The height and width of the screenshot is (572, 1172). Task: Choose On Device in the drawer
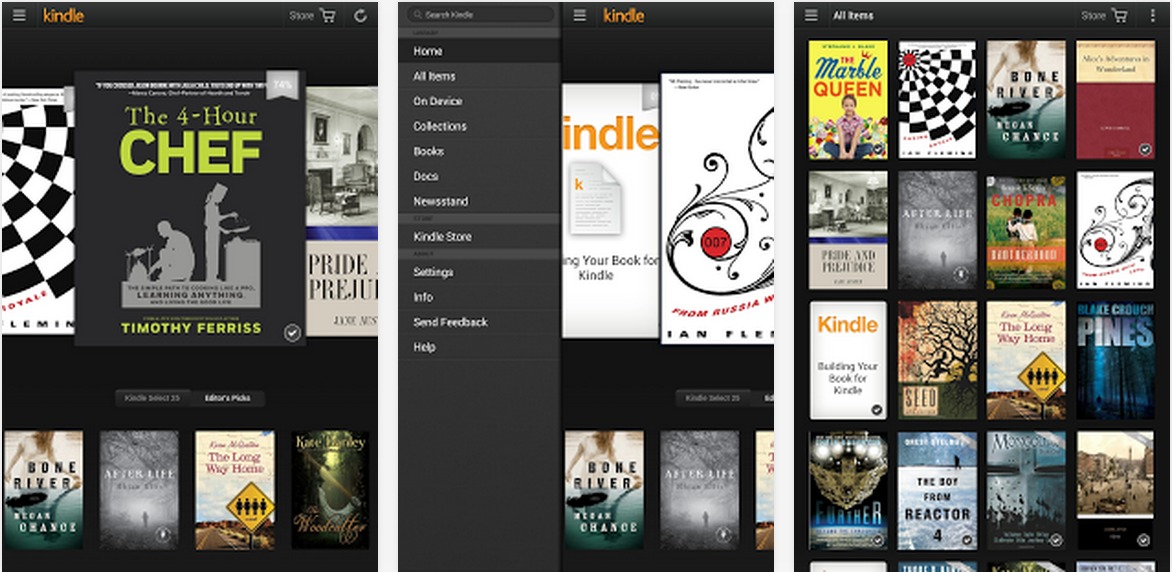[479, 101]
